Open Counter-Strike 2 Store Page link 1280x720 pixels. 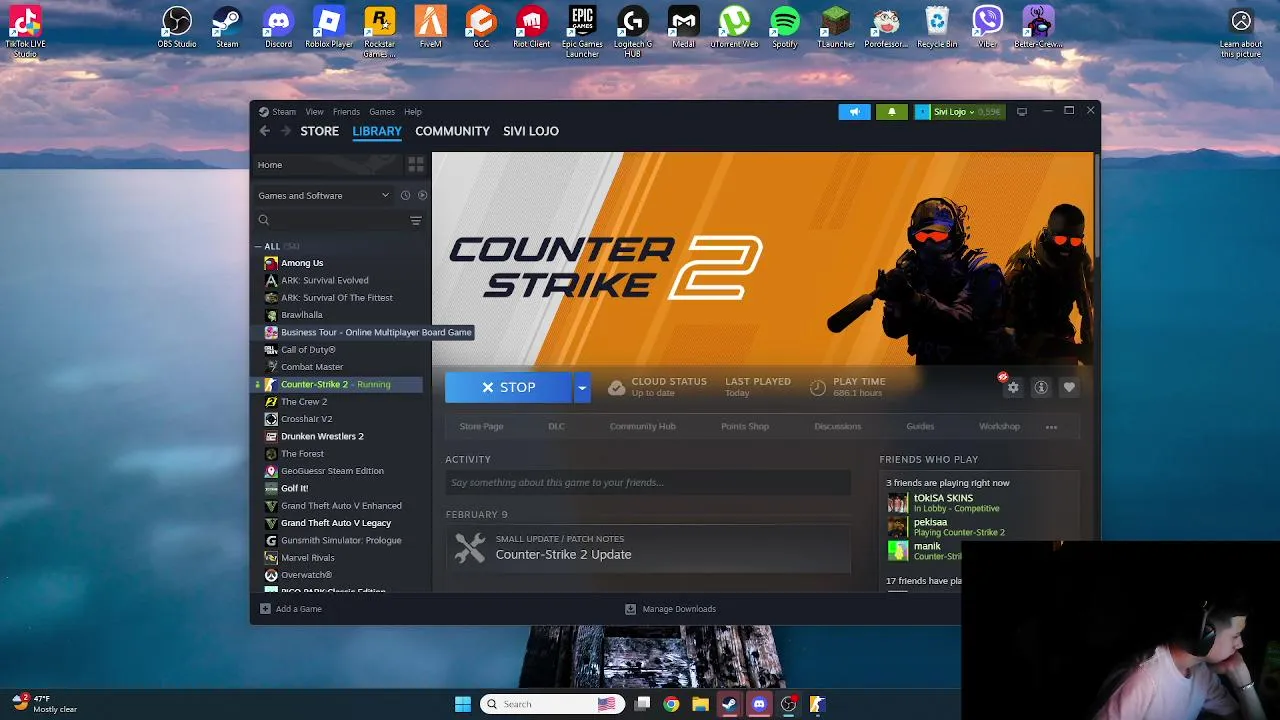481,427
